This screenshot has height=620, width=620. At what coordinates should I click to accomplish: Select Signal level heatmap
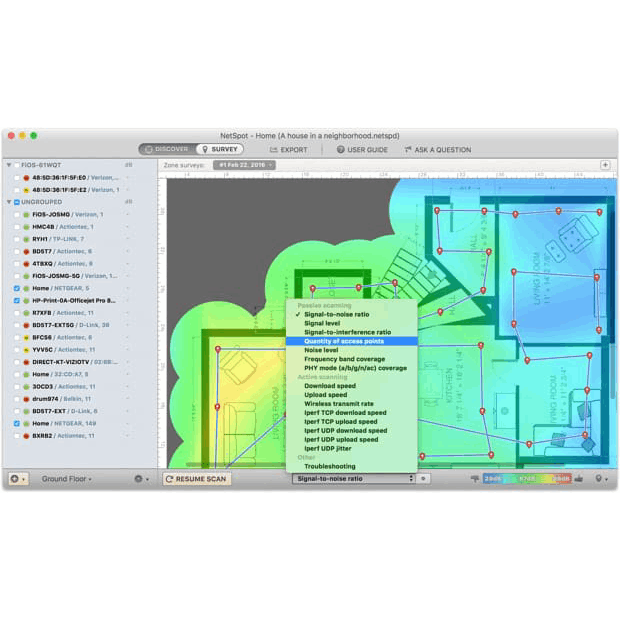(x=322, y=323)
